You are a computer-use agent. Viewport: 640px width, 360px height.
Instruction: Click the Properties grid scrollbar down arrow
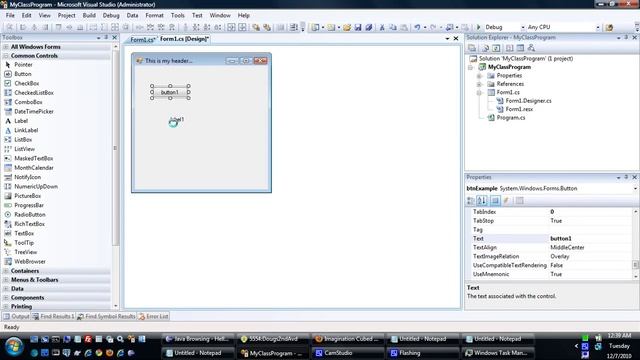(x=636, y=276)
